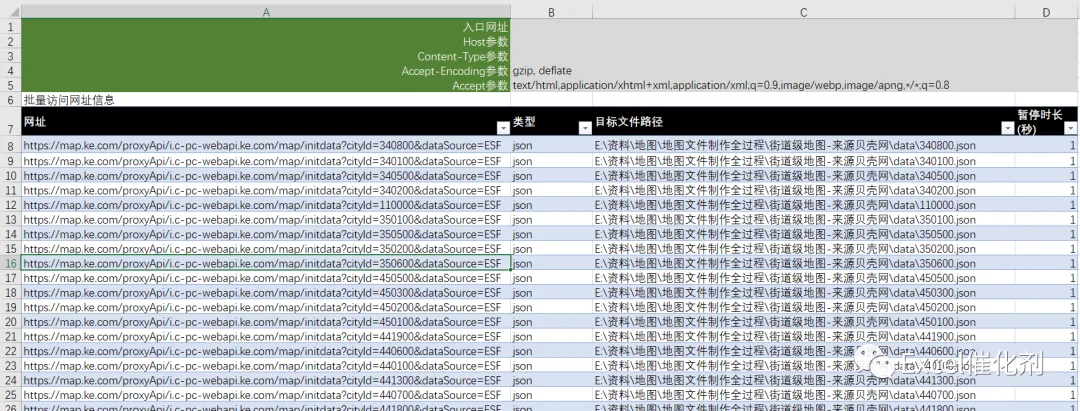Open the 目标文件路径 column filter dropdown
This screenshot has width=1080, height=411.
click(1008, 128)
